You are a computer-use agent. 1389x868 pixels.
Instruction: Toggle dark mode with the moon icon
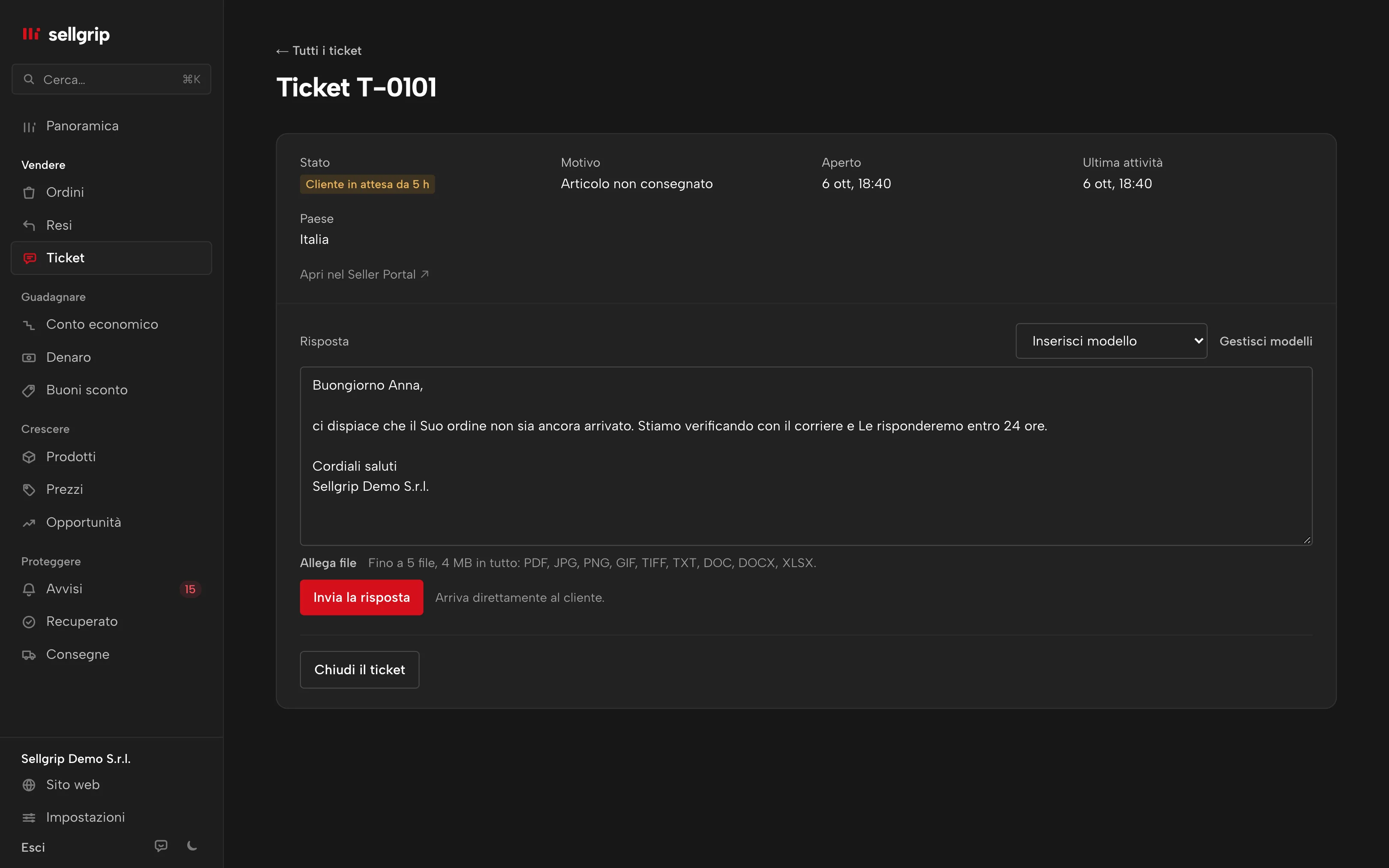click(x=192, y=846)
